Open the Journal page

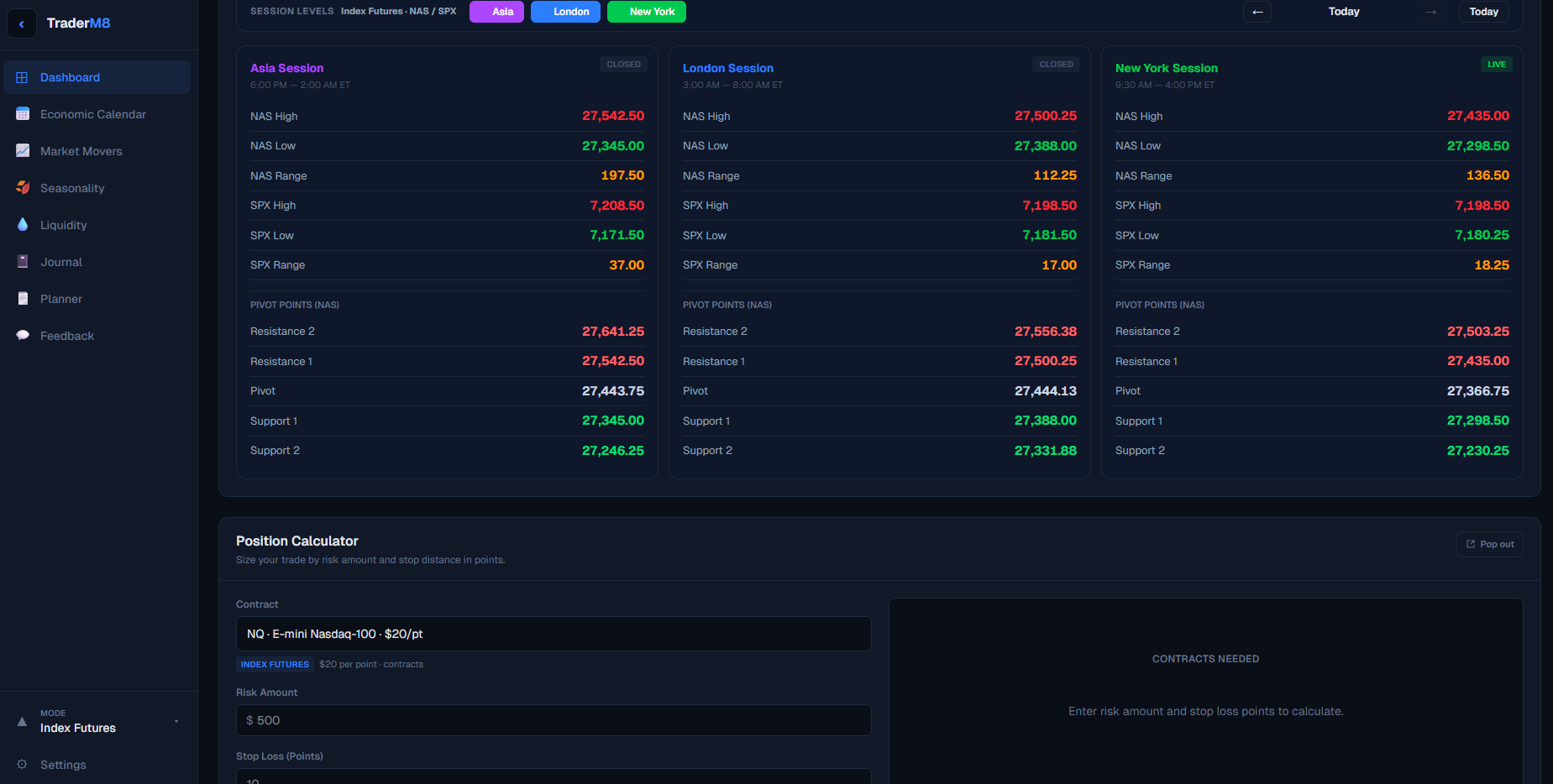(97, 262)
